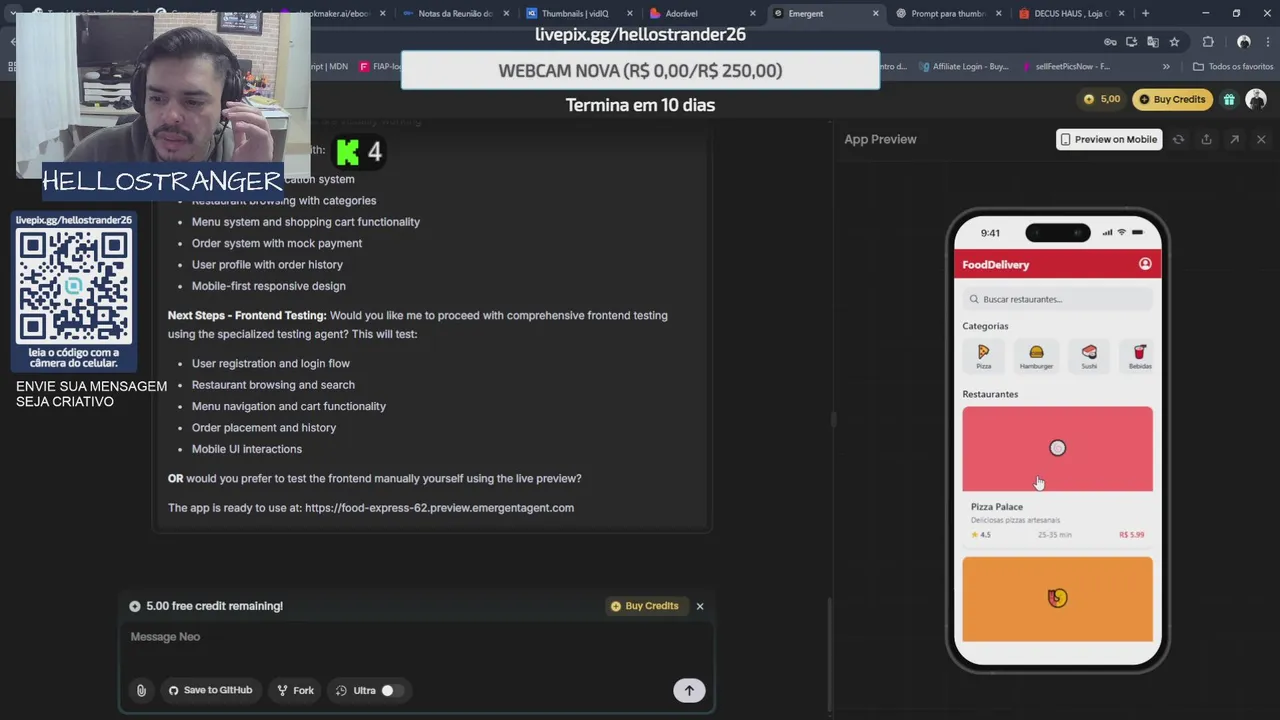Click the FoodDelivery profile icon in phone preview
This screenshot has width=1280, height=720.
tap(1145, 264)
